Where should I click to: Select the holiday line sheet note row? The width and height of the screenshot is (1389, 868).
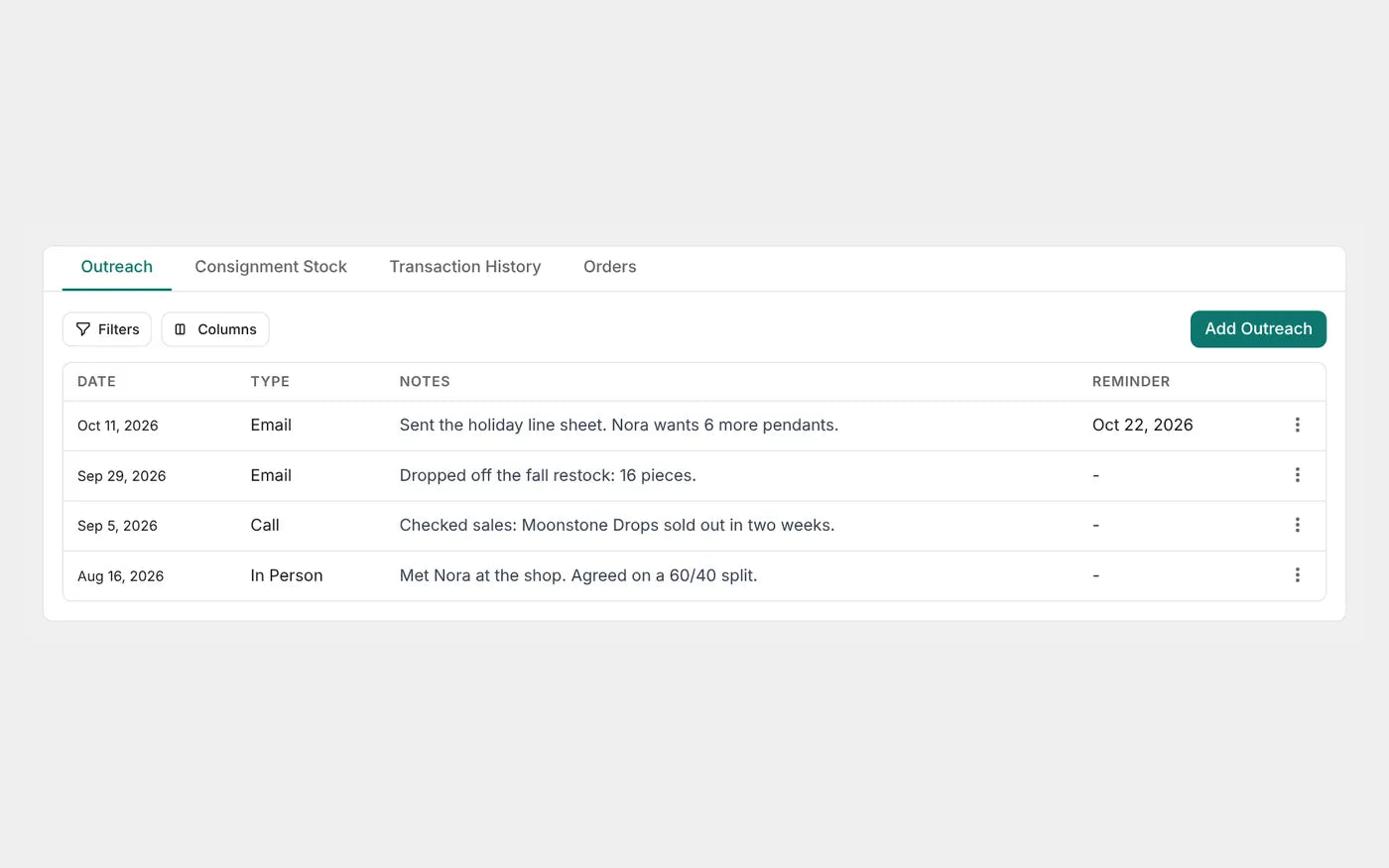(694, 426)
